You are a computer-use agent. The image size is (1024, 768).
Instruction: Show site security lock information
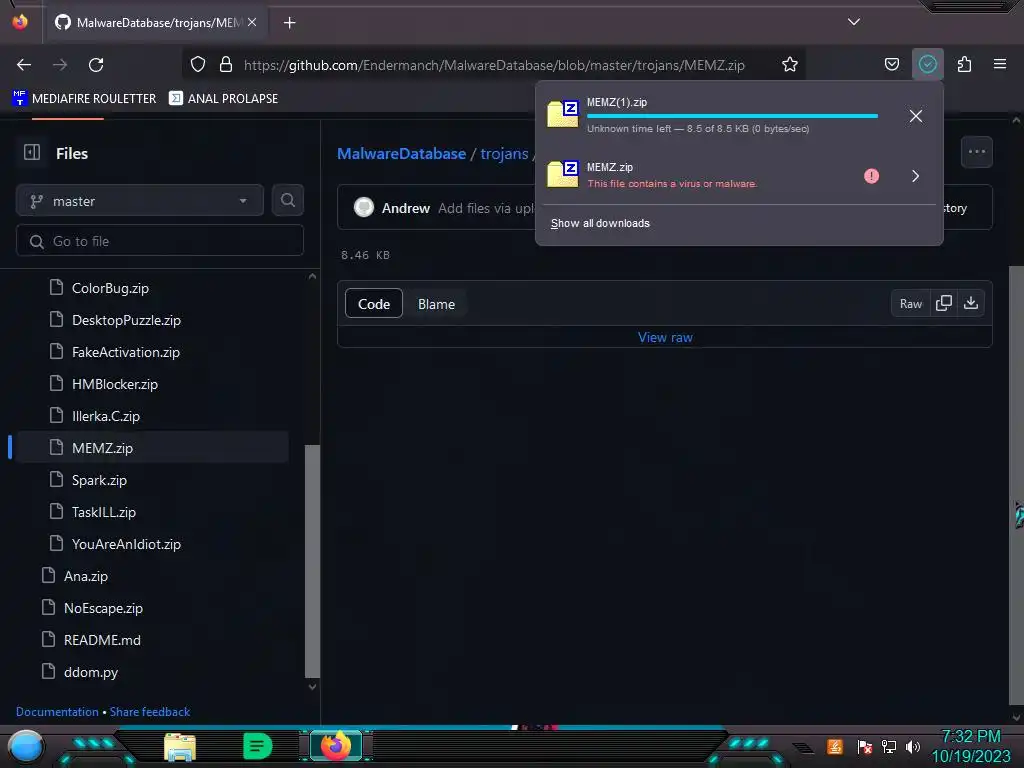226,65
